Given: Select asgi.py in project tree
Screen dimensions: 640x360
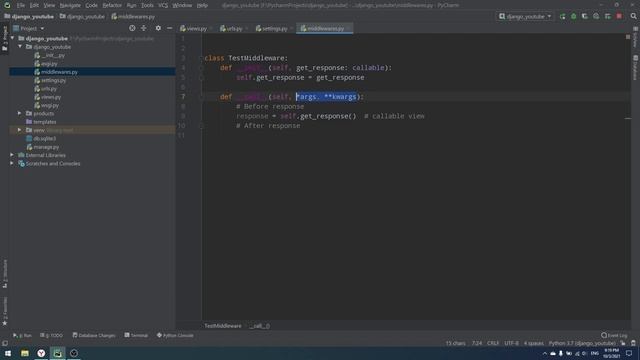Looking at the screenshot, I should [46, 64].
